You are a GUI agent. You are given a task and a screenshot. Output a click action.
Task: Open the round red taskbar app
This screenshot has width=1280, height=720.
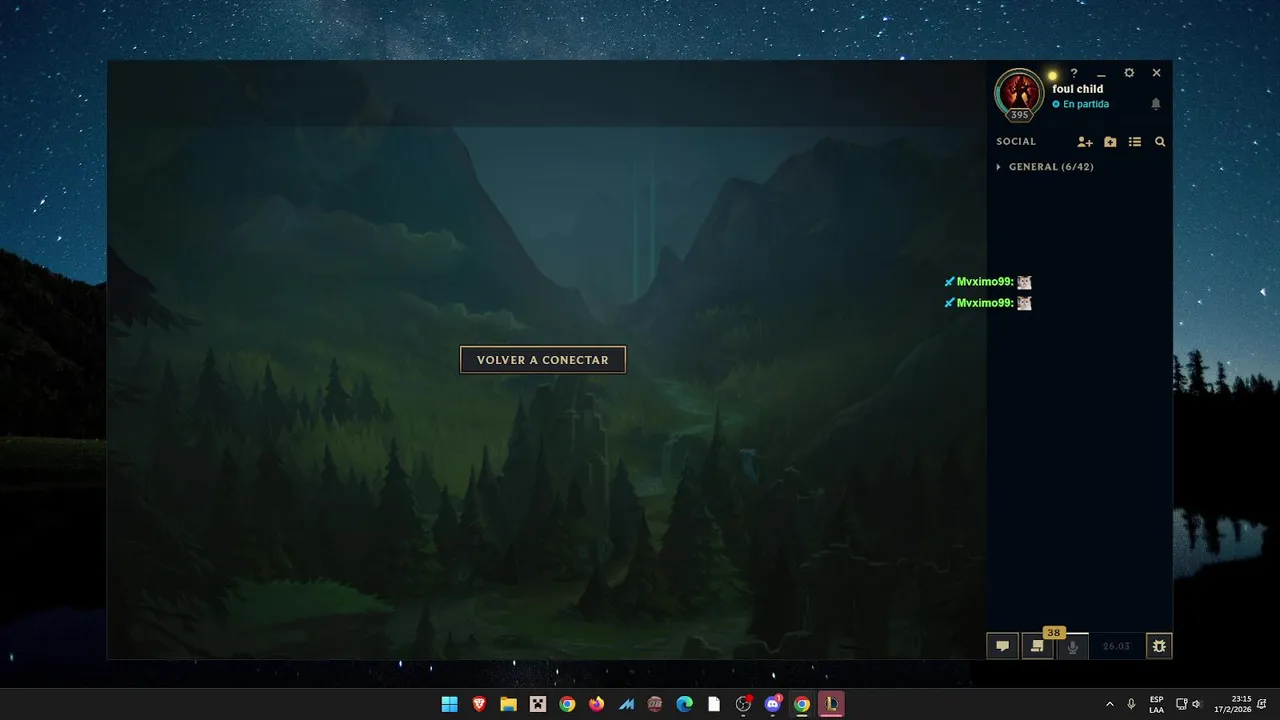655,704
